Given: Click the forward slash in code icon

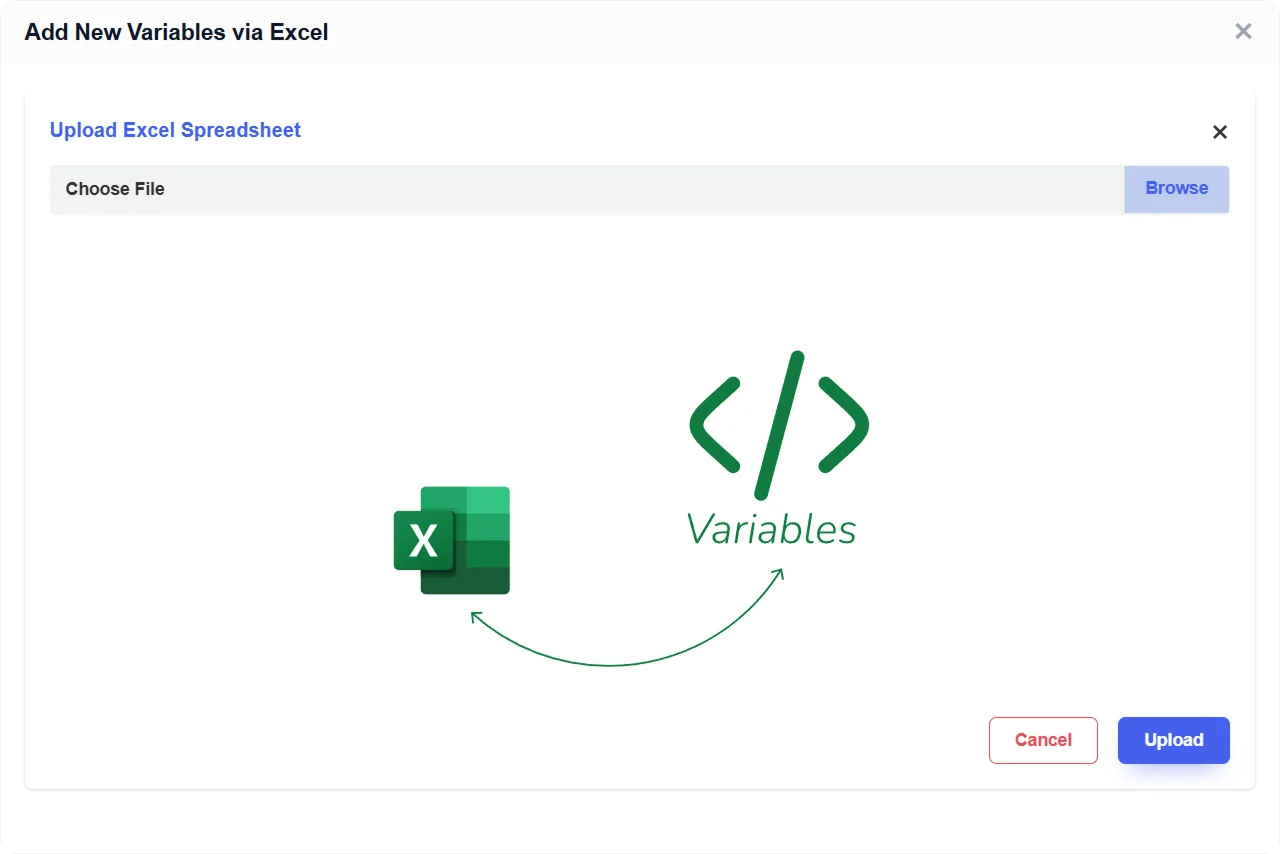Looking at the screenshot, I should 780,425.
